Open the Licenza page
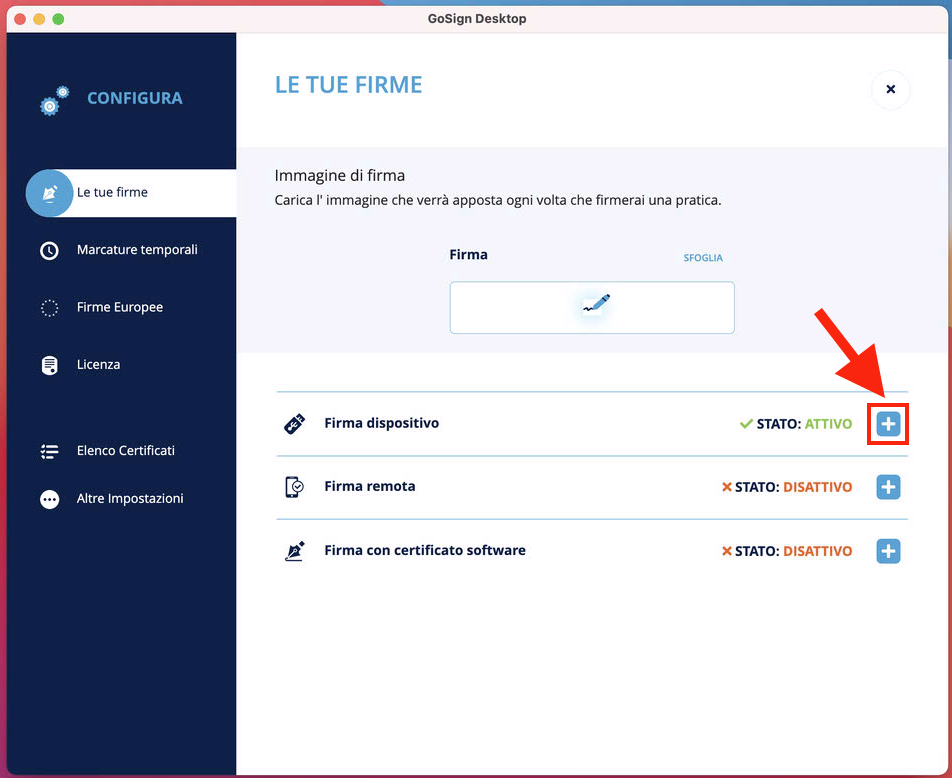The width and height of the screenshot is (952, 778). [98, 364]
